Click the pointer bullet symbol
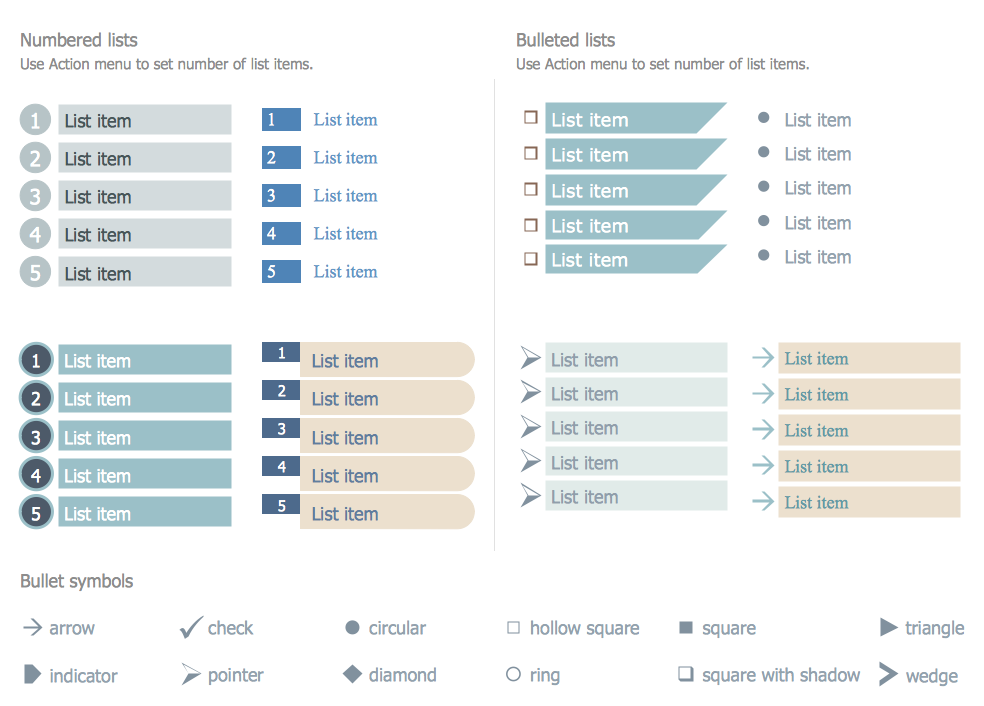Screen dimensions: 984x706 click(191, 675)
